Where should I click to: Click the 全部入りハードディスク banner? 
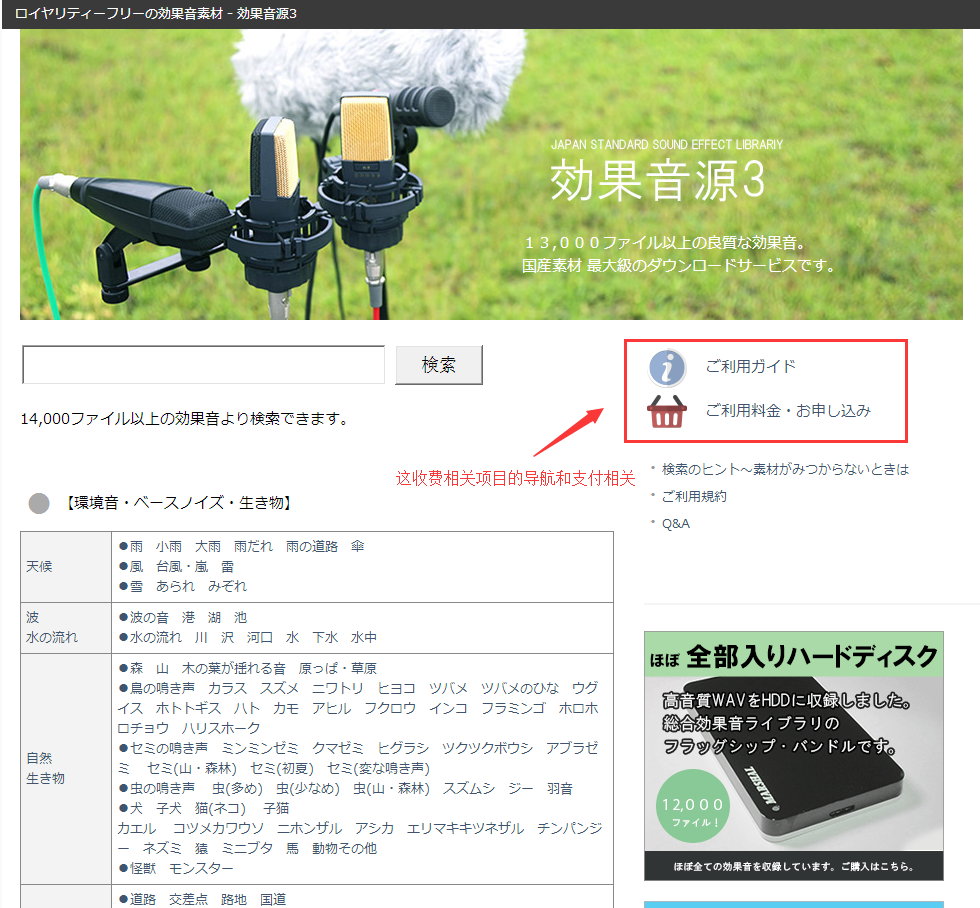point(794,756)
